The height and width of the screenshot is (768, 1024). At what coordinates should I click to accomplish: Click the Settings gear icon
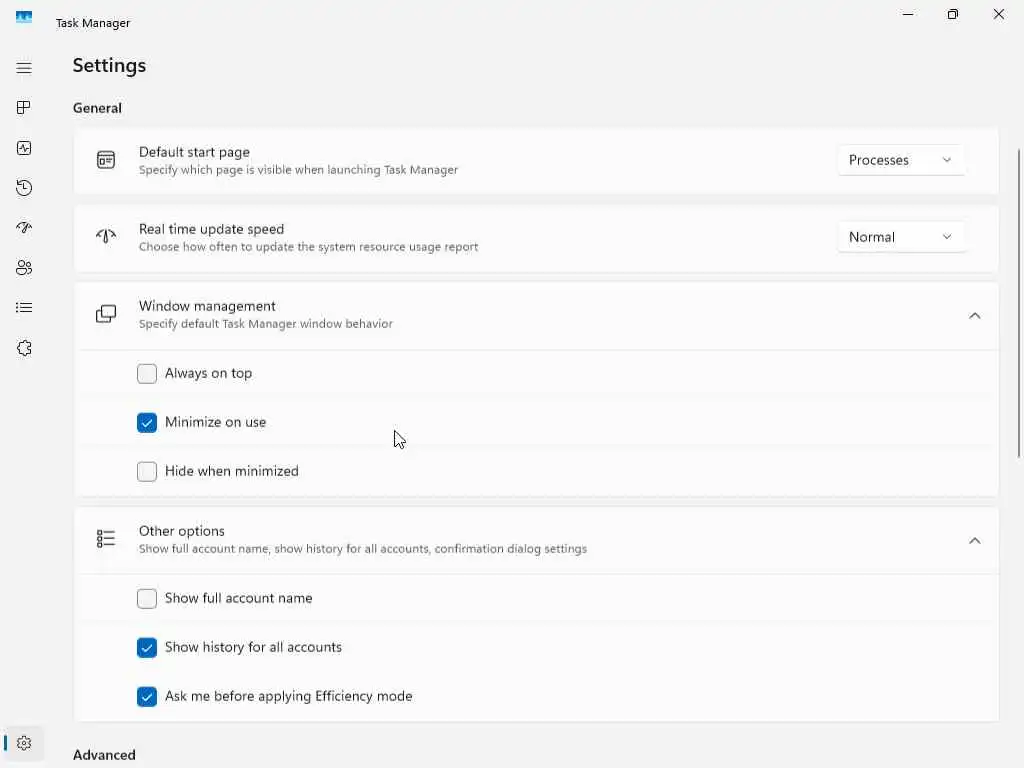click(24, 743)
